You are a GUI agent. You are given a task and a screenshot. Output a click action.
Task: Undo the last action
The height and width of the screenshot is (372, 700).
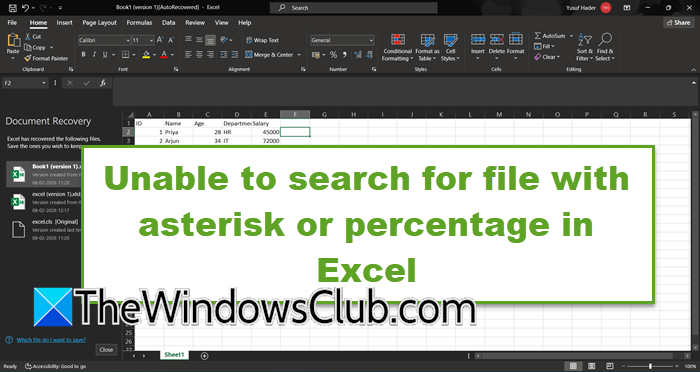pyautogui.click(x=26, y=8)
